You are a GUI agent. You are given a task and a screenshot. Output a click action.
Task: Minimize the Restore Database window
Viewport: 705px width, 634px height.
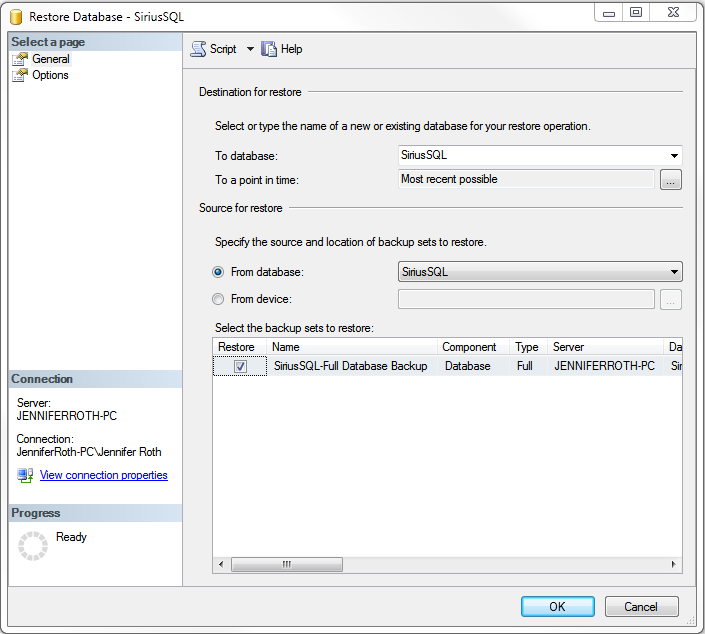(609, 13)
